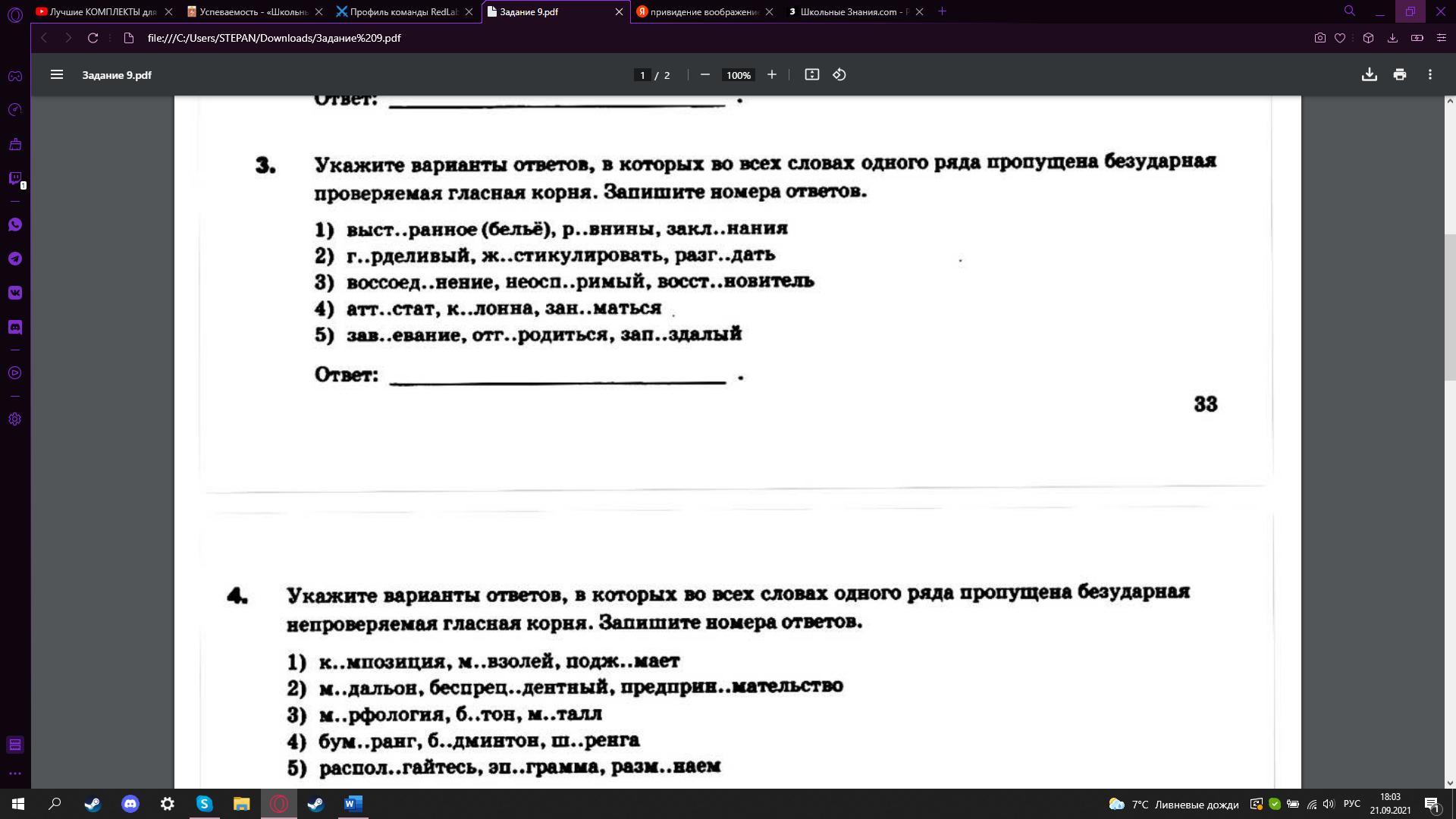Open VK messenger in sidebar
Screen dimensions: 1456x819
coord(15,293)
